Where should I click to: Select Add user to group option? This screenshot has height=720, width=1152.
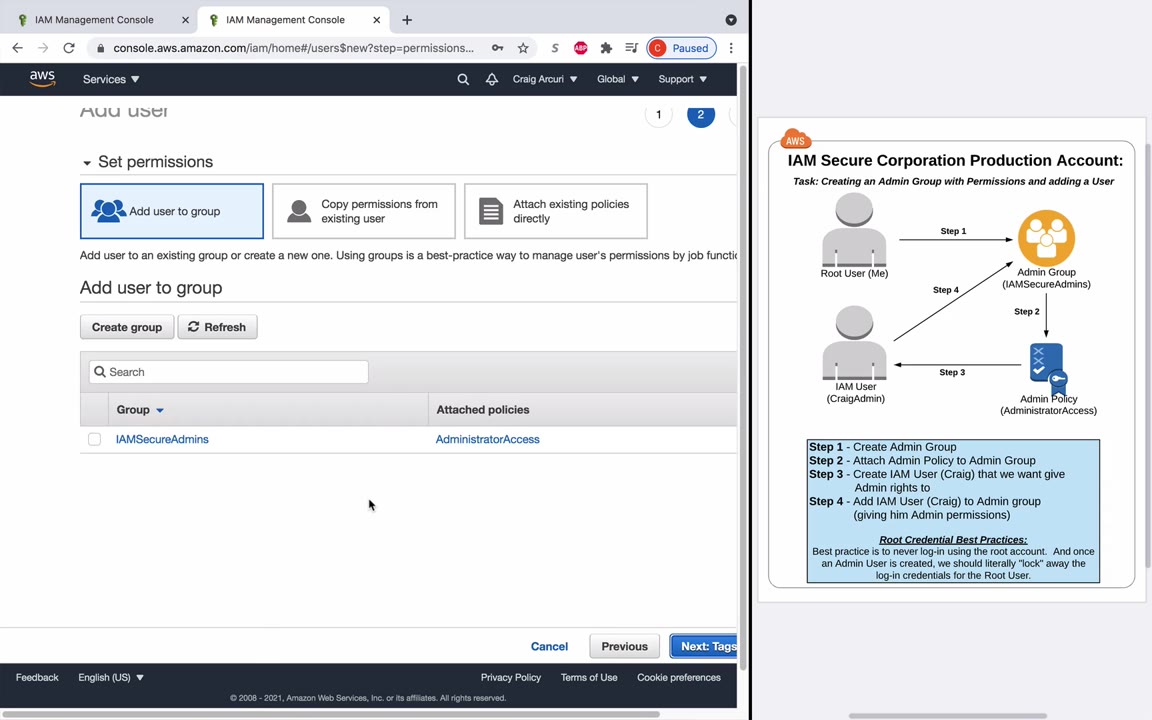coord(172,211)
